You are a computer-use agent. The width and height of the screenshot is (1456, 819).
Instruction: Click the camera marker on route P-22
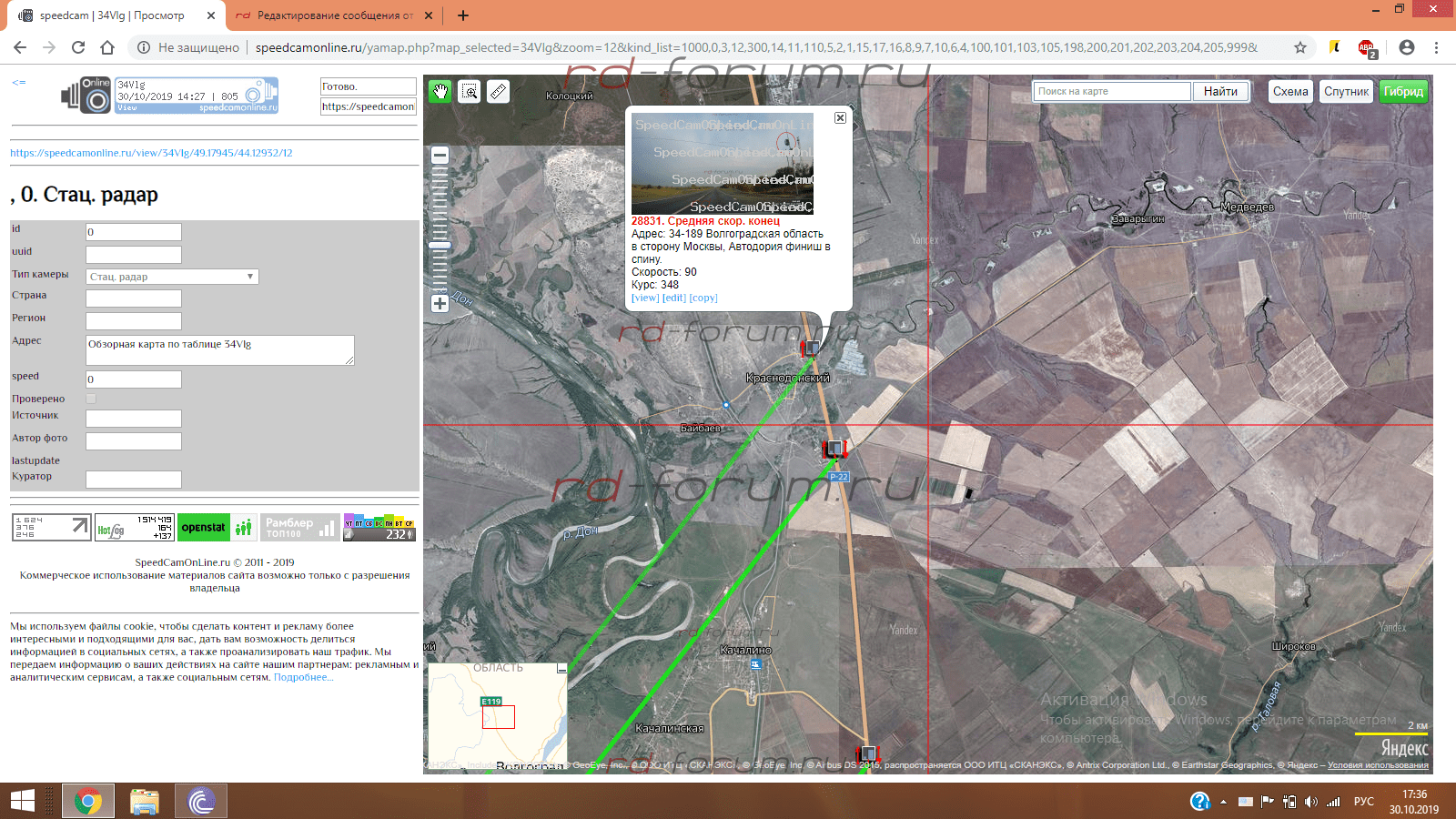point(834,448)
